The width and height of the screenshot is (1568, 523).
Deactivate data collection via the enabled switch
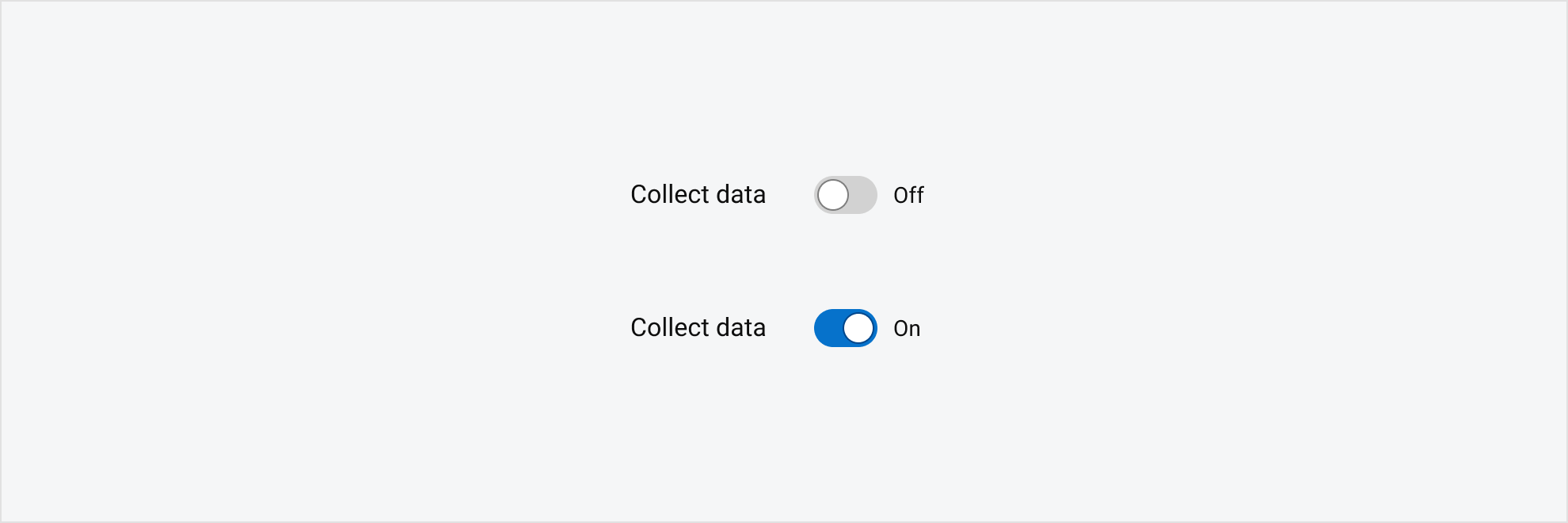(845, 327)
